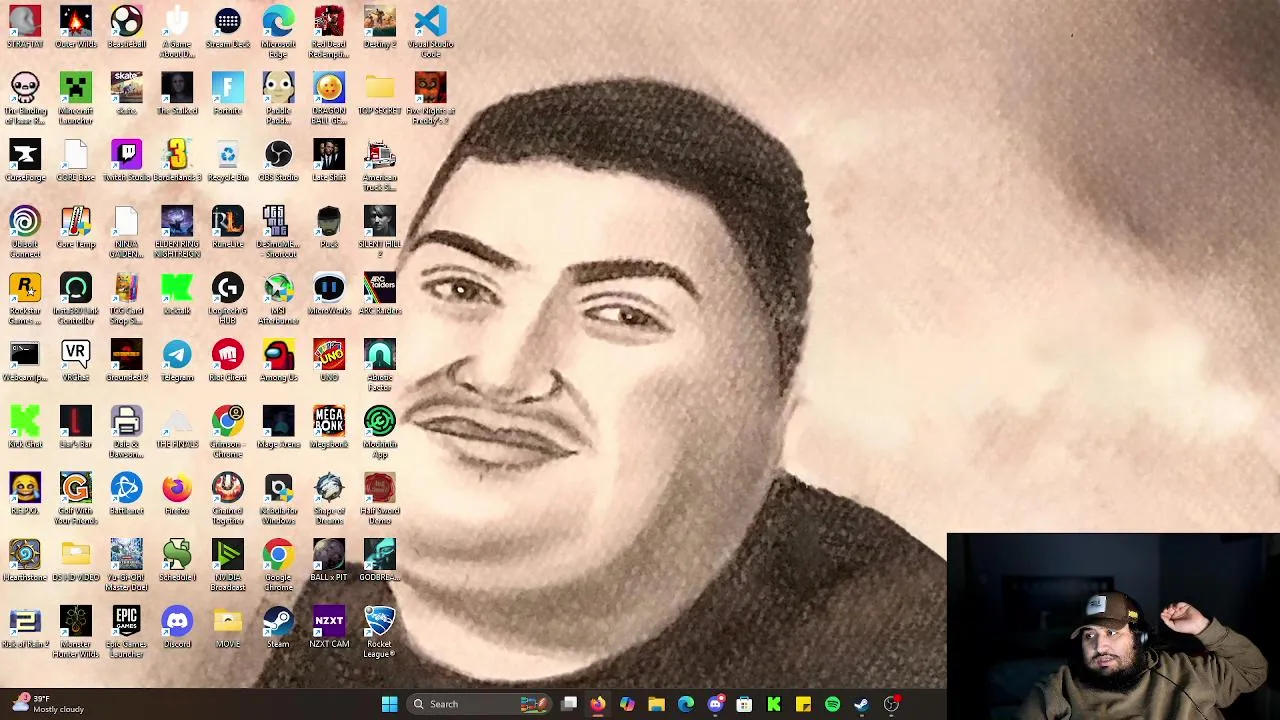Select the Borderlands 3 desktop icon
Image resolution: width=1280 pixels, height=720 pixels.
pyautogui.click(x=177, y=161)
